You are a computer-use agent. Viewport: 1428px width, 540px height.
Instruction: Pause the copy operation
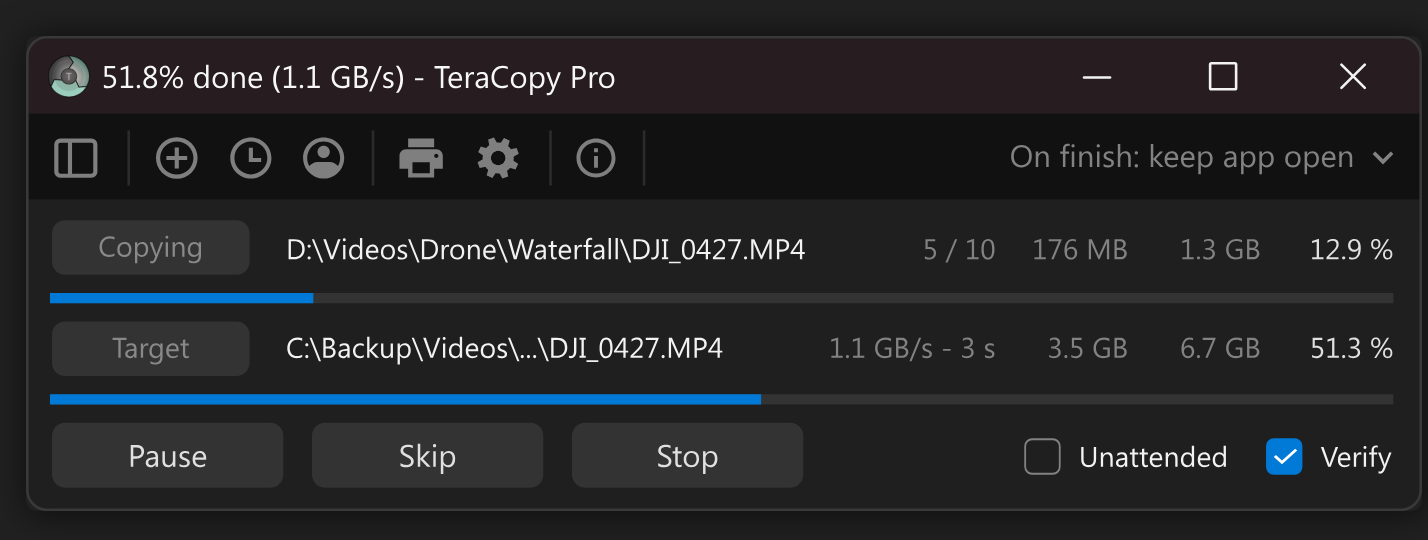(x=167, y=456)
